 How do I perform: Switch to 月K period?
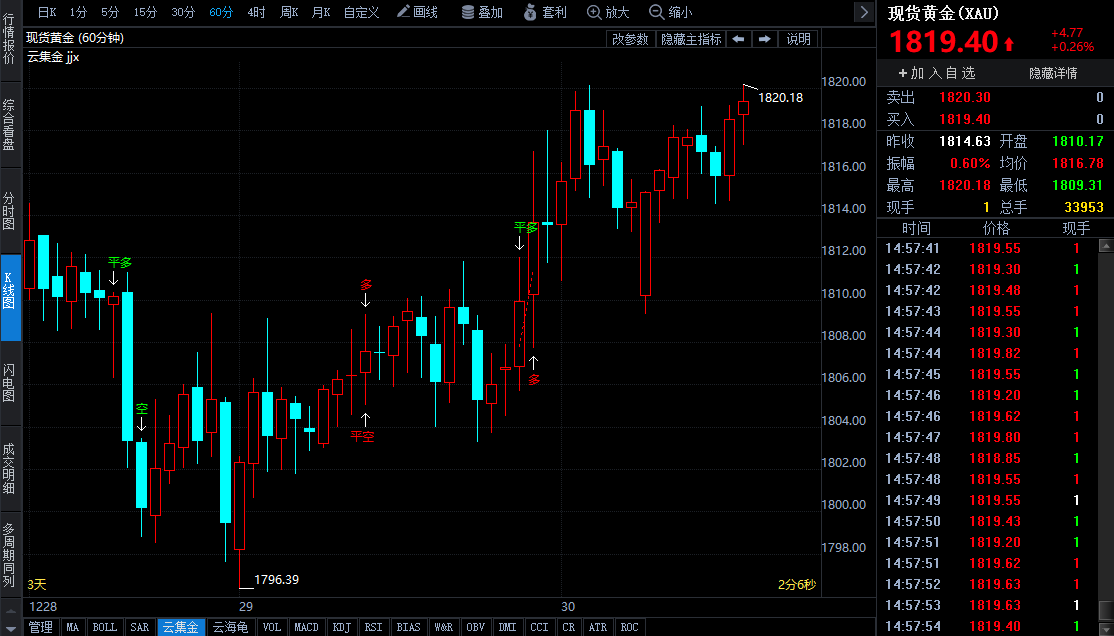point(321,12)
